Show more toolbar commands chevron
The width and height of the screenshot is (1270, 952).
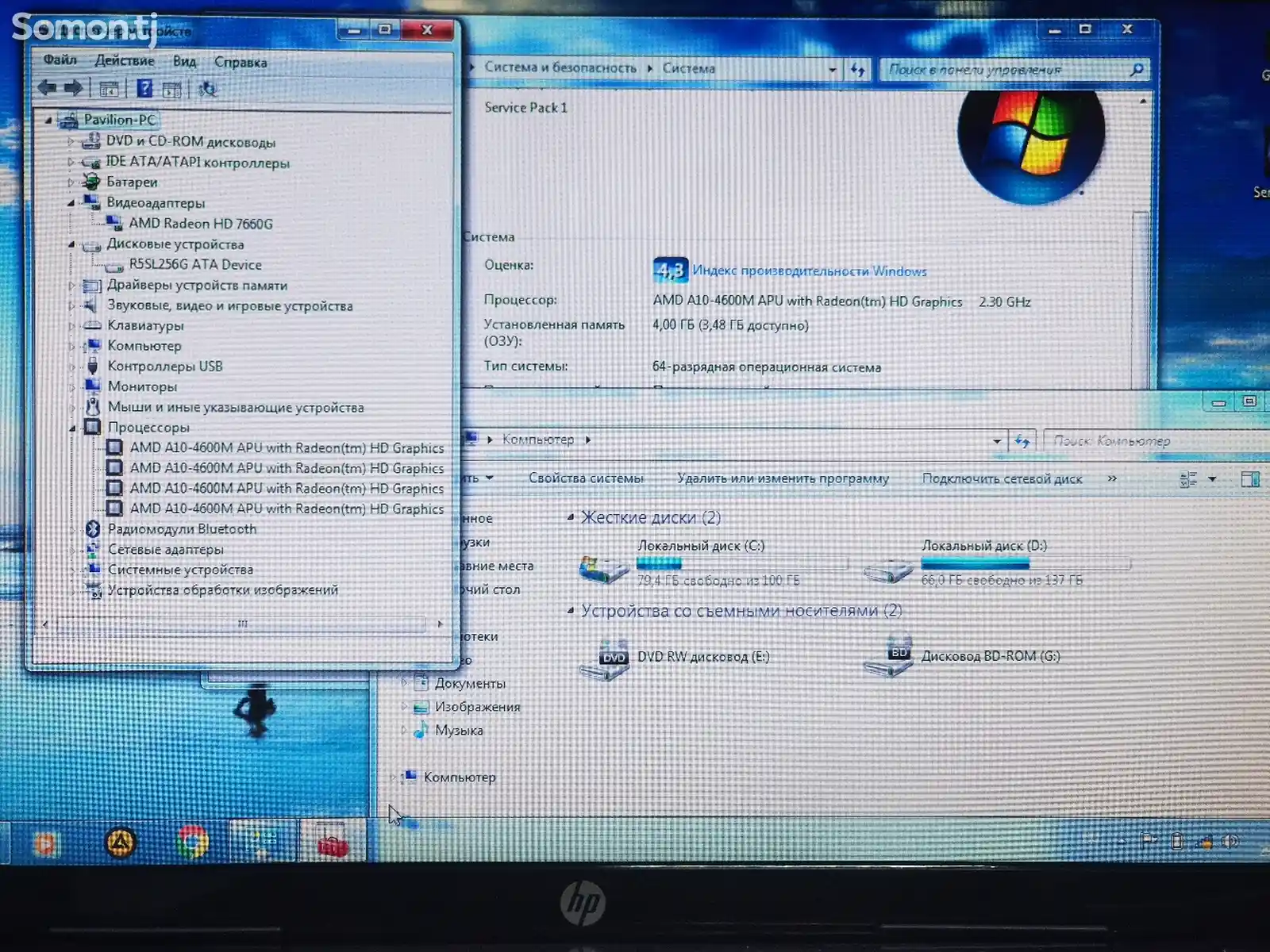1112,479
